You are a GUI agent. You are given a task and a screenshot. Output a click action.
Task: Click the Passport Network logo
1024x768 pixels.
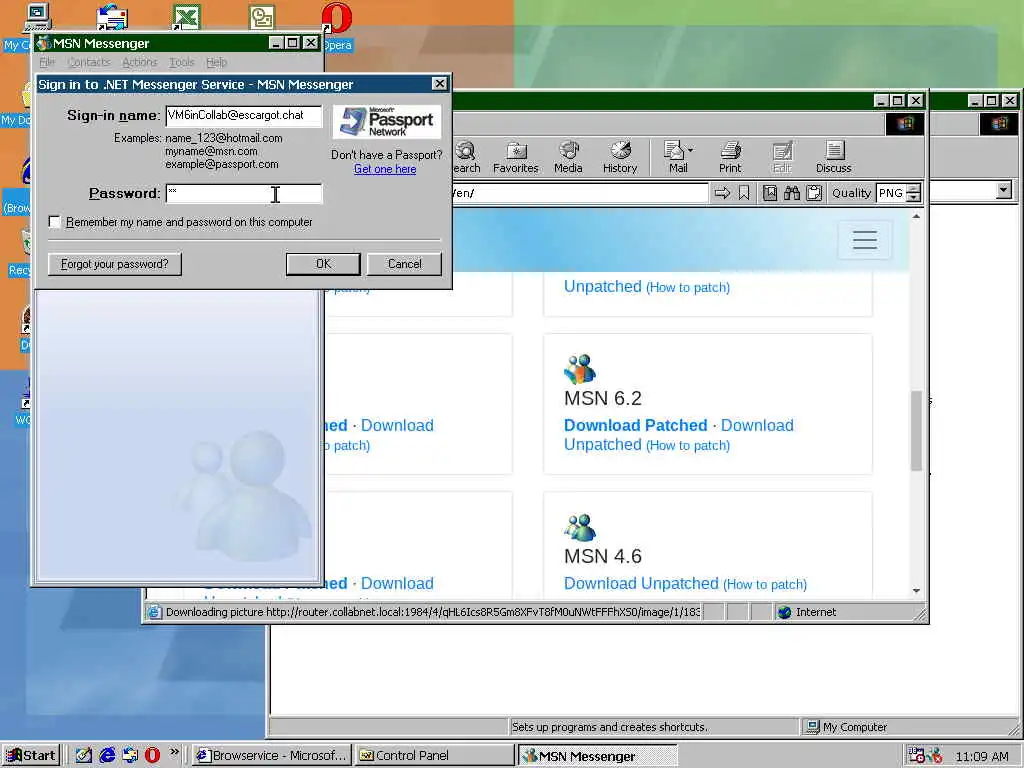tap(387, 121)
